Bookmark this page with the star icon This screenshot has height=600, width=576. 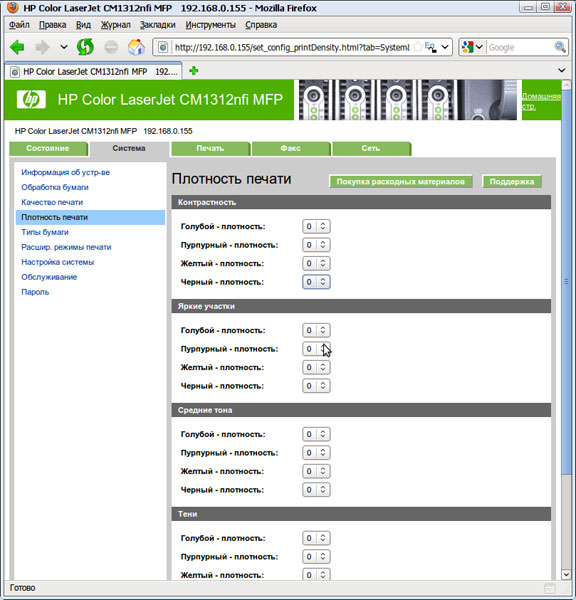point(418,47)
